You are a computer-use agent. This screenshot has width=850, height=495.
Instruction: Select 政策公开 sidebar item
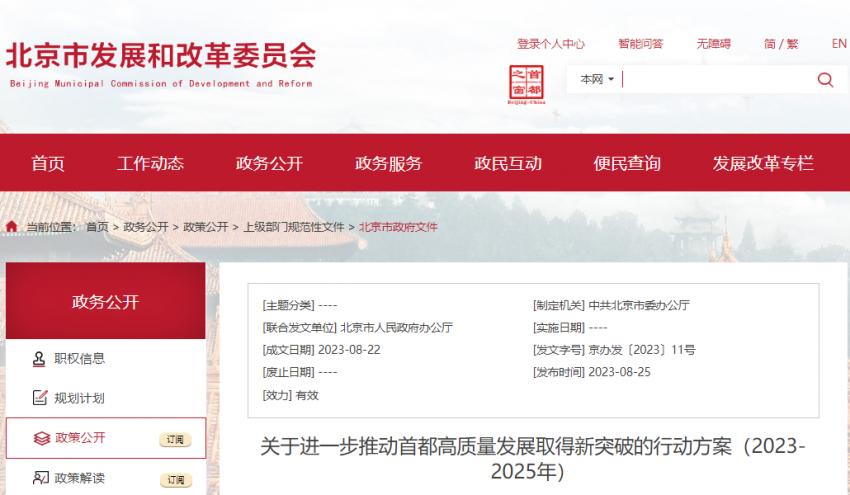click(106, 438)
